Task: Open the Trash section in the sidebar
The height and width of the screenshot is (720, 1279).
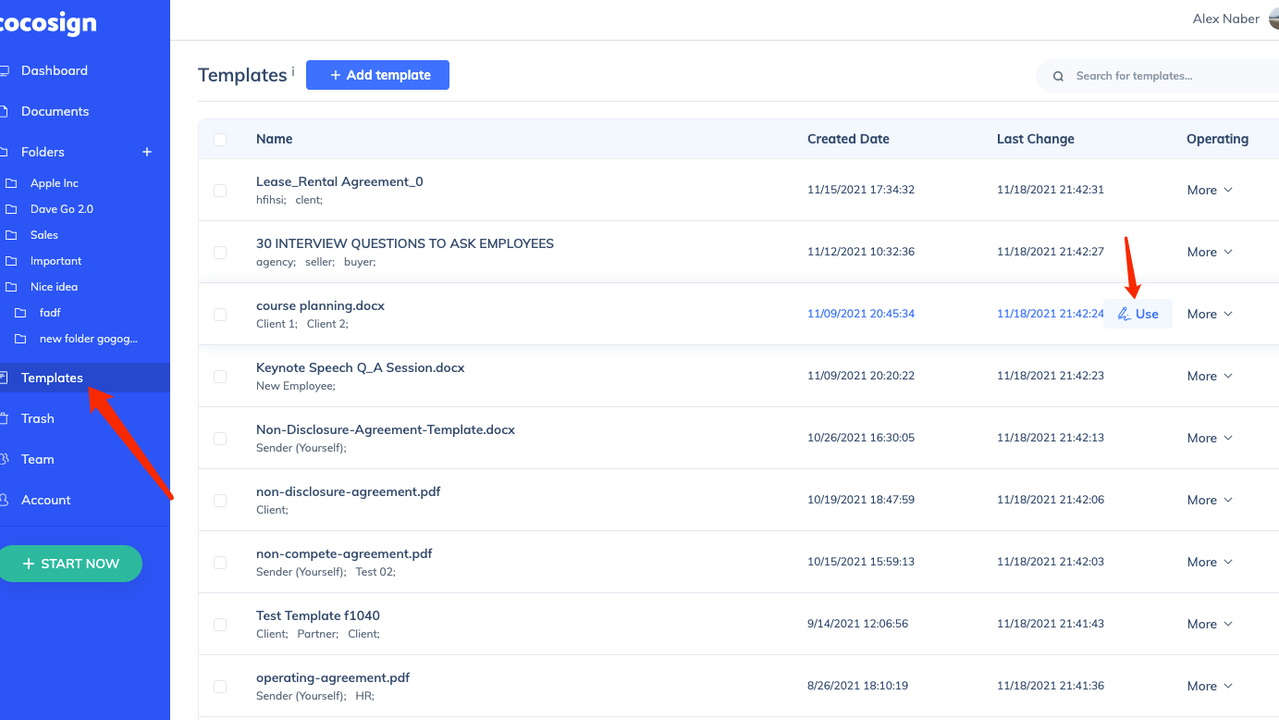Action: coord(38,419)
